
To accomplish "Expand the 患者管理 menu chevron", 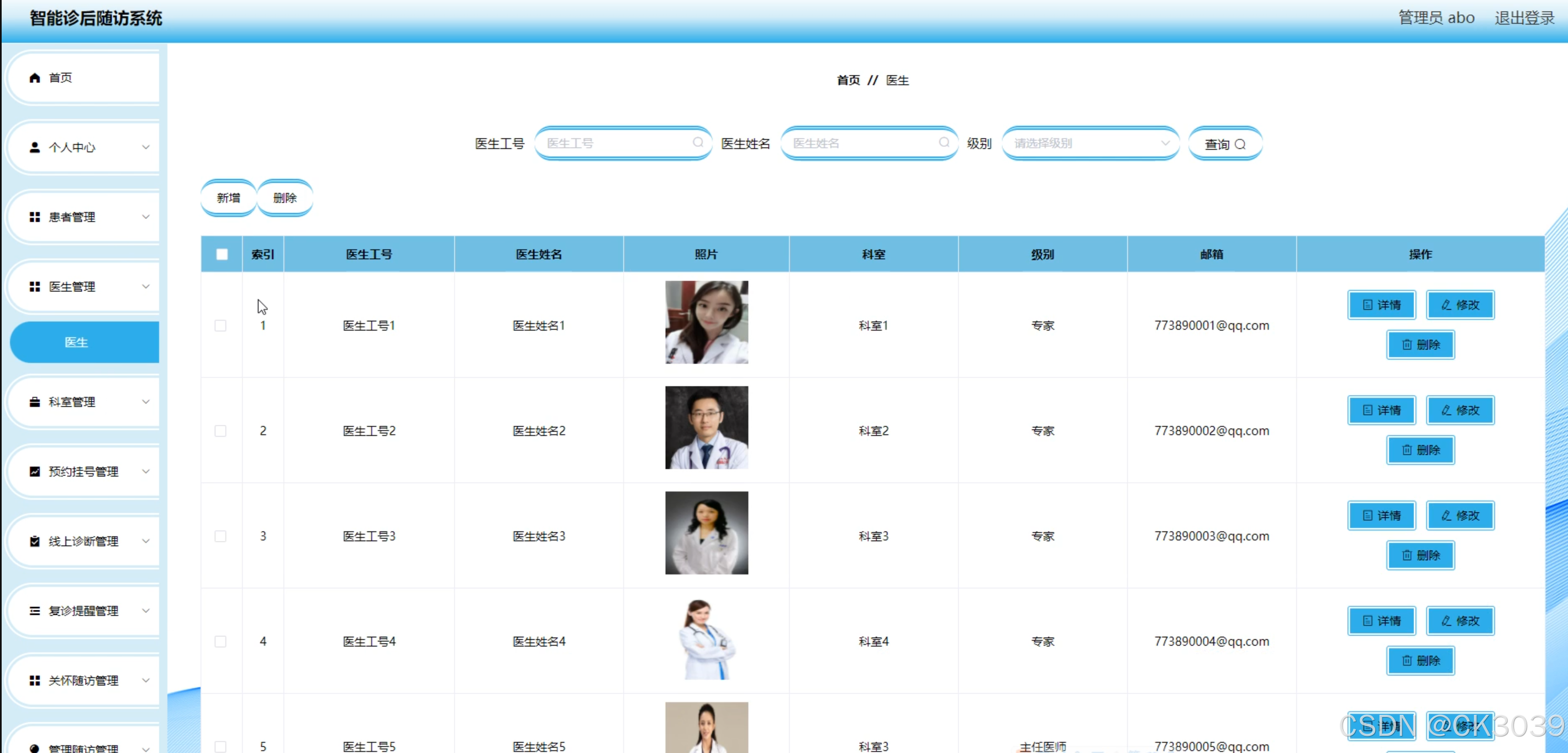I will click(145, 217).
